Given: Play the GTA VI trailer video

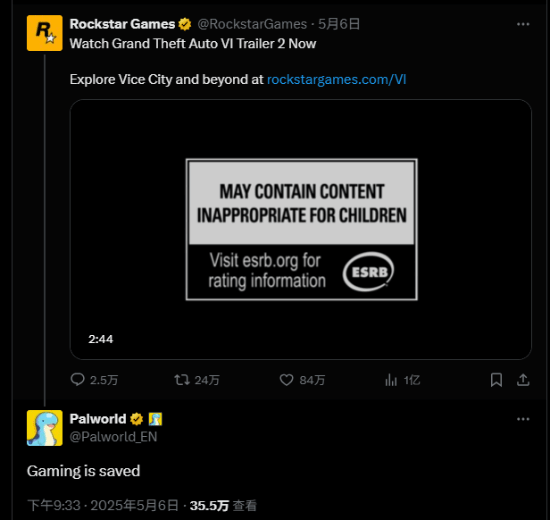Looking at the screenshot, I should 301,229.
